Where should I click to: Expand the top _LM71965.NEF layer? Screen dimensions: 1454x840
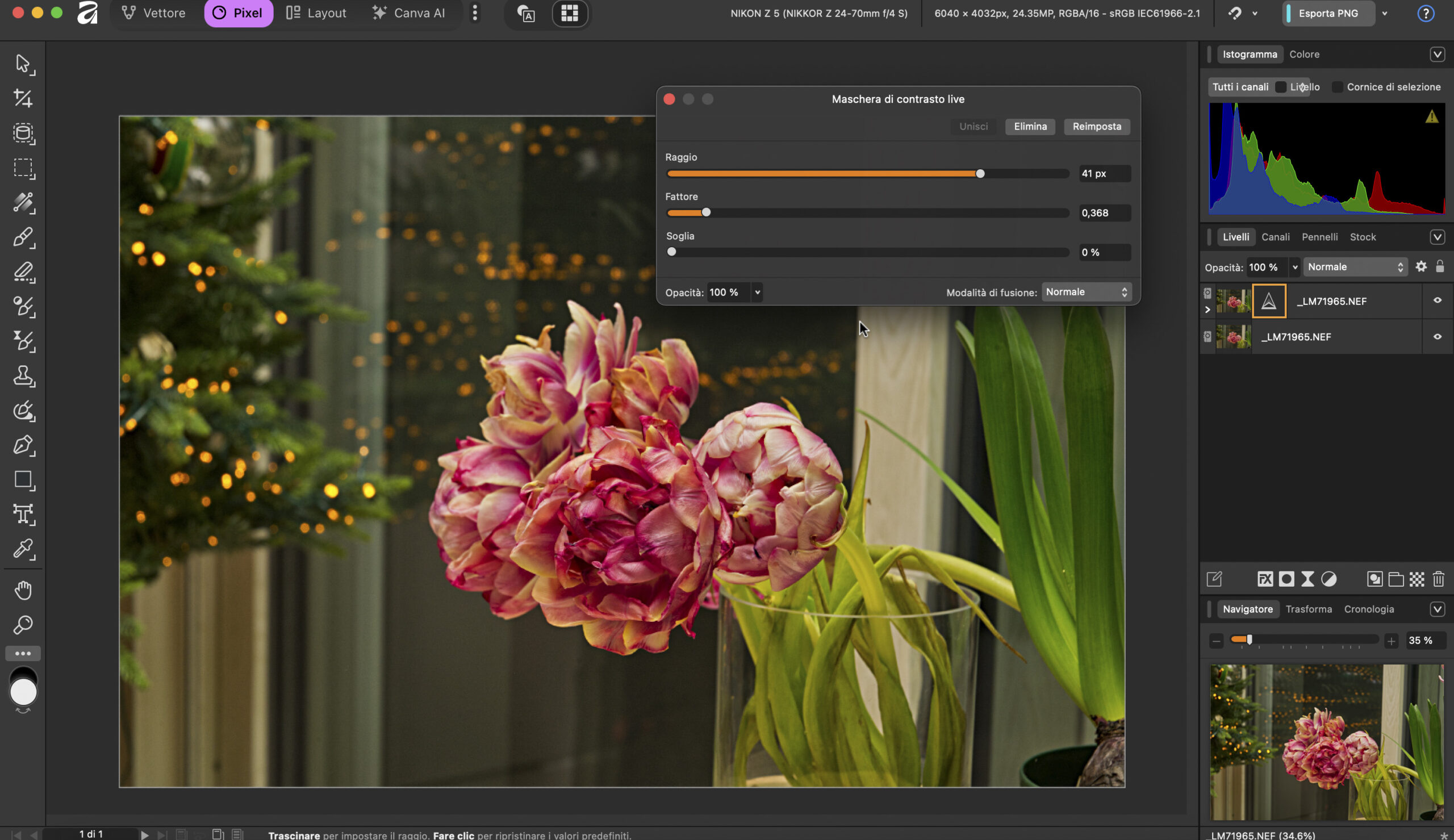(x=1208, y=310)
